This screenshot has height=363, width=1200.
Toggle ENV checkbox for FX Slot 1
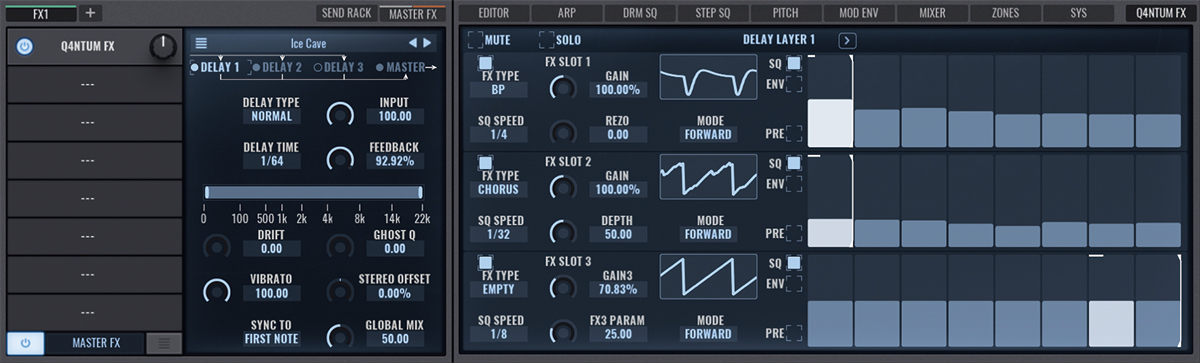tap(793, 84)
